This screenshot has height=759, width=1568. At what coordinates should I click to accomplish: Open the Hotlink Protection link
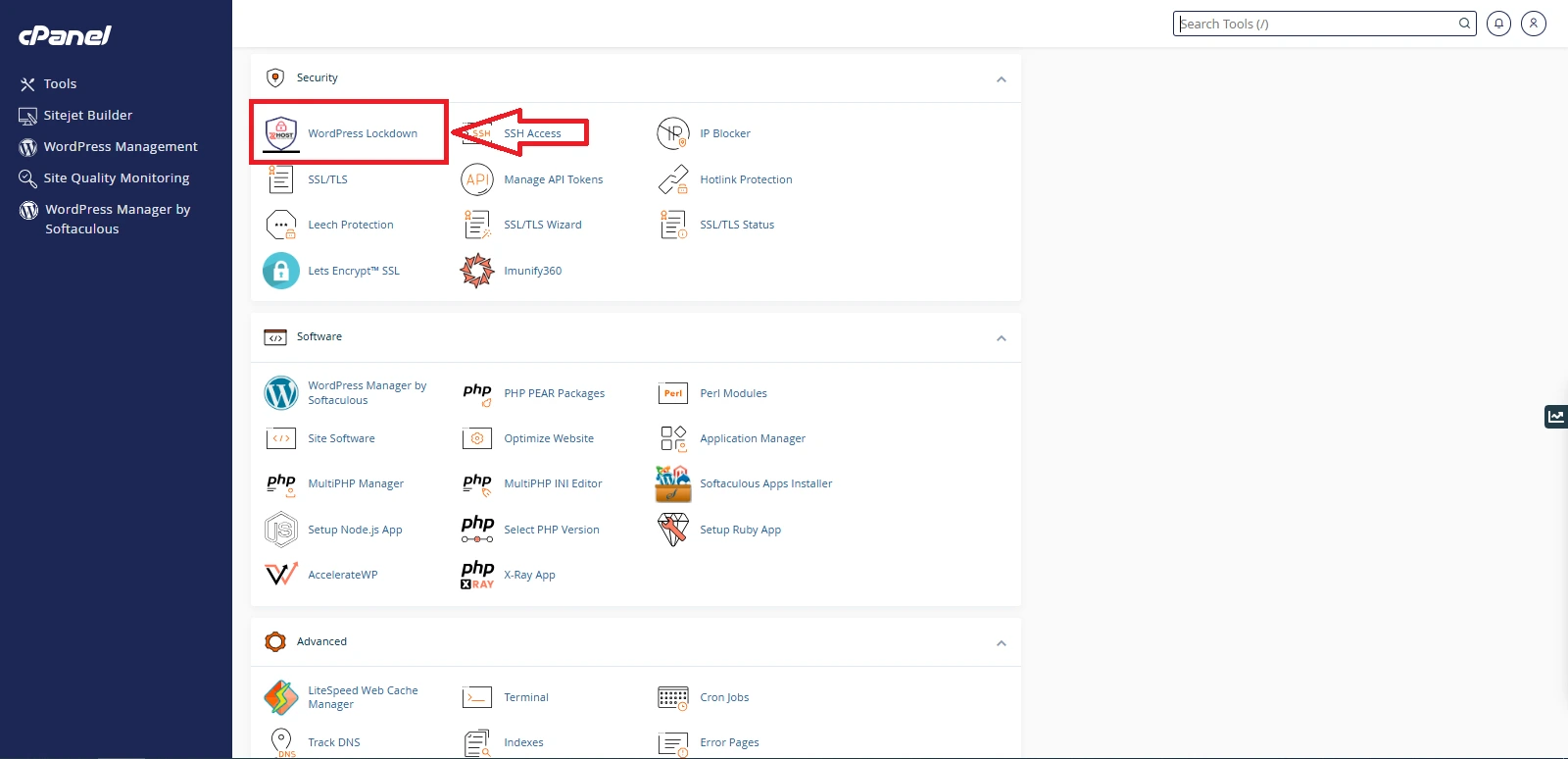tap(746, 179)
